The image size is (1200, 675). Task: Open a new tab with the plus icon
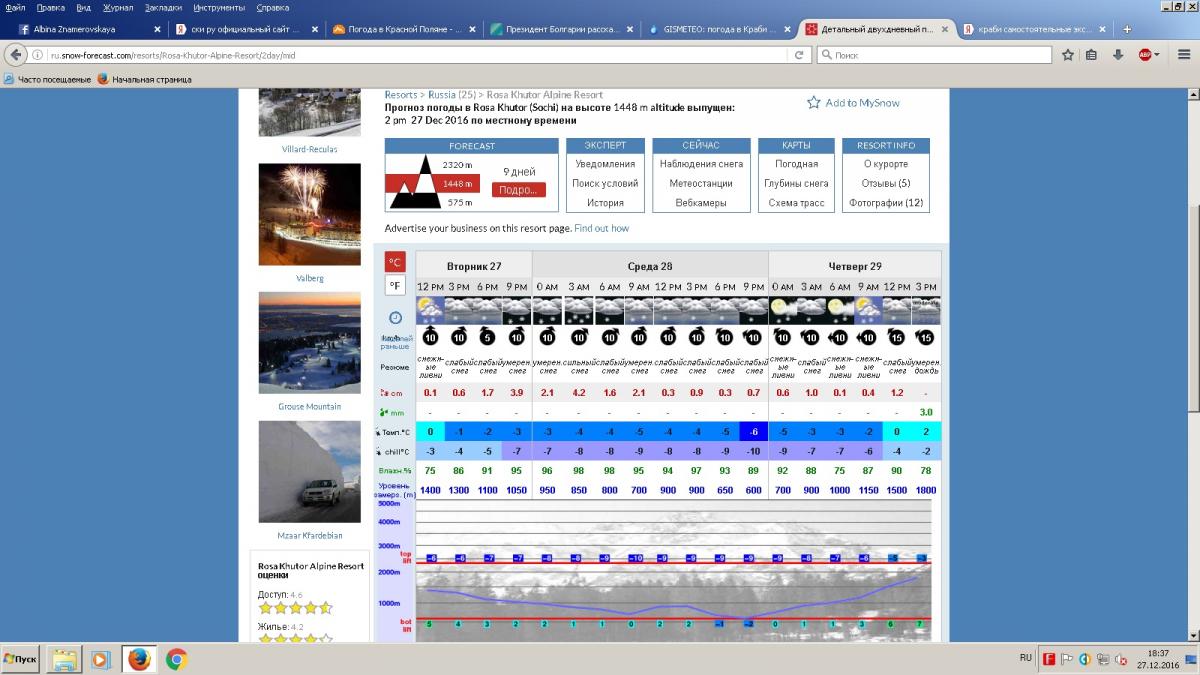coord(1128,29)
